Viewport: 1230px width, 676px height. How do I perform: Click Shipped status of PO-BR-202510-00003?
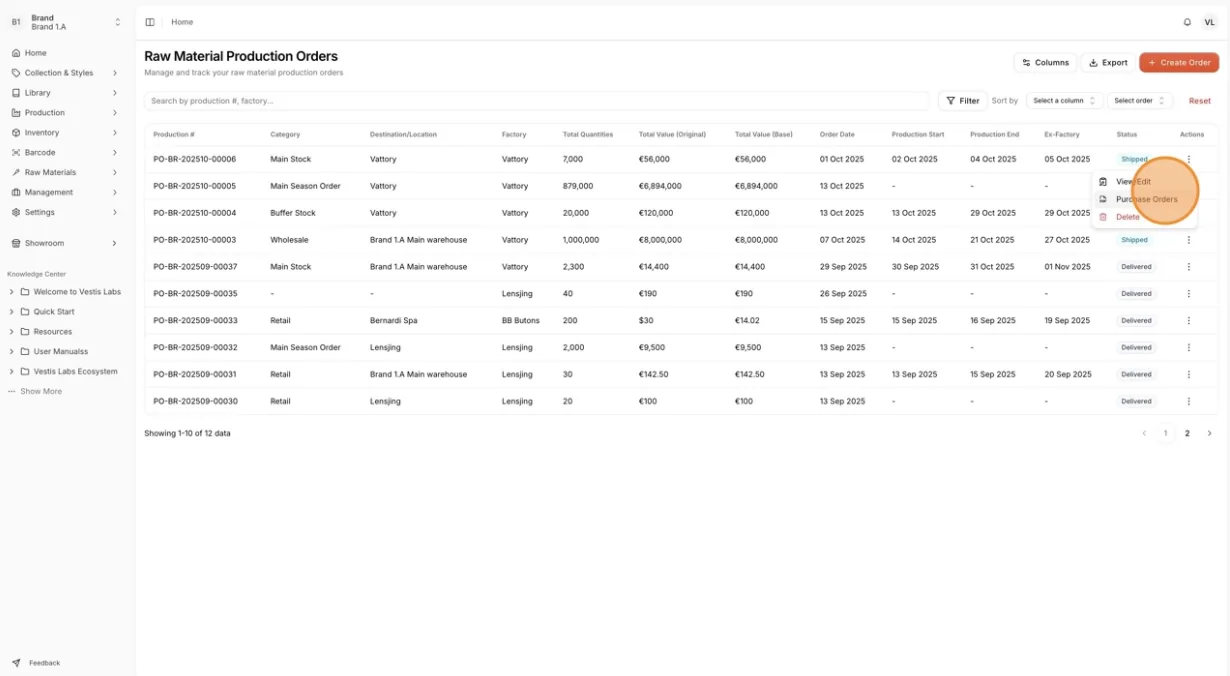1134,240
